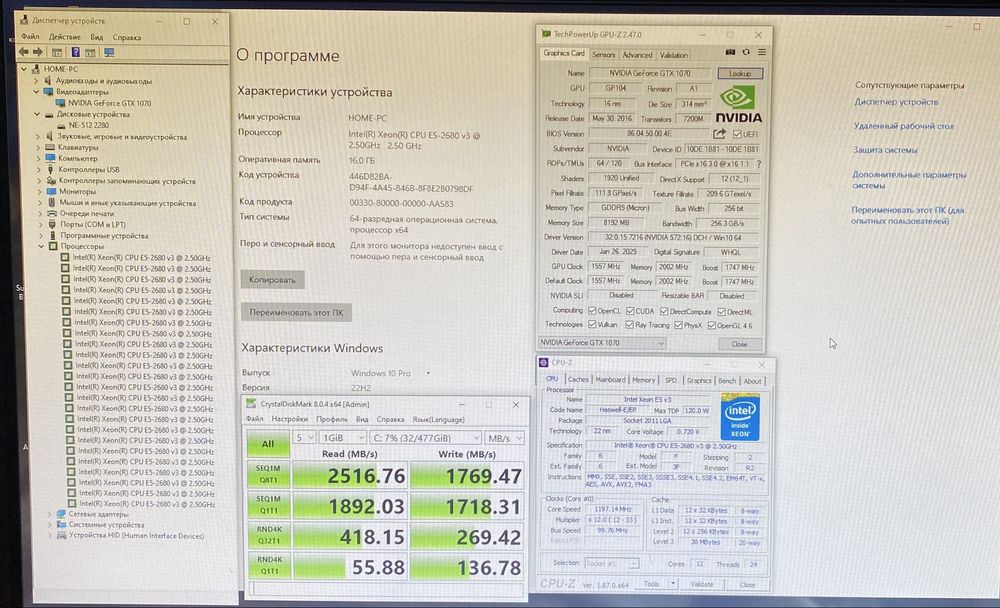Image resolution: width=1000 pixels, height=608 pixels.
Task: Collapse the Видеоадаптеры tree node
Action: [x=37, y=92]
